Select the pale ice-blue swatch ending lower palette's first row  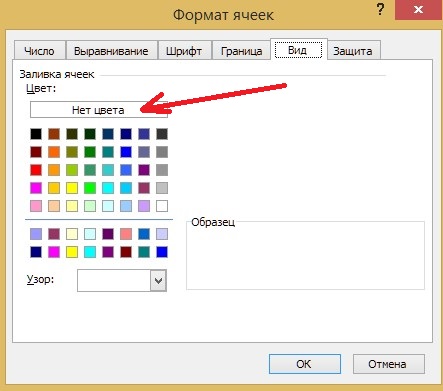[x=162, y=234]
